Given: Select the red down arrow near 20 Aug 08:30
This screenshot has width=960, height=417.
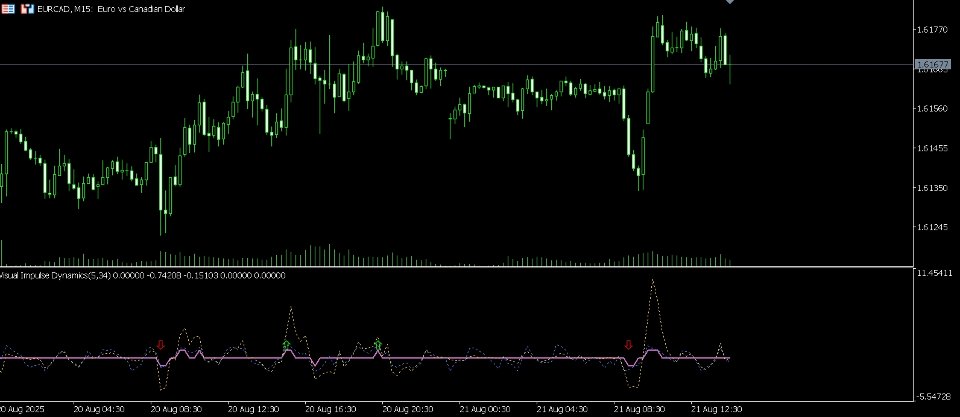Looking at the screenshot, I should click(x=161, y=345).
